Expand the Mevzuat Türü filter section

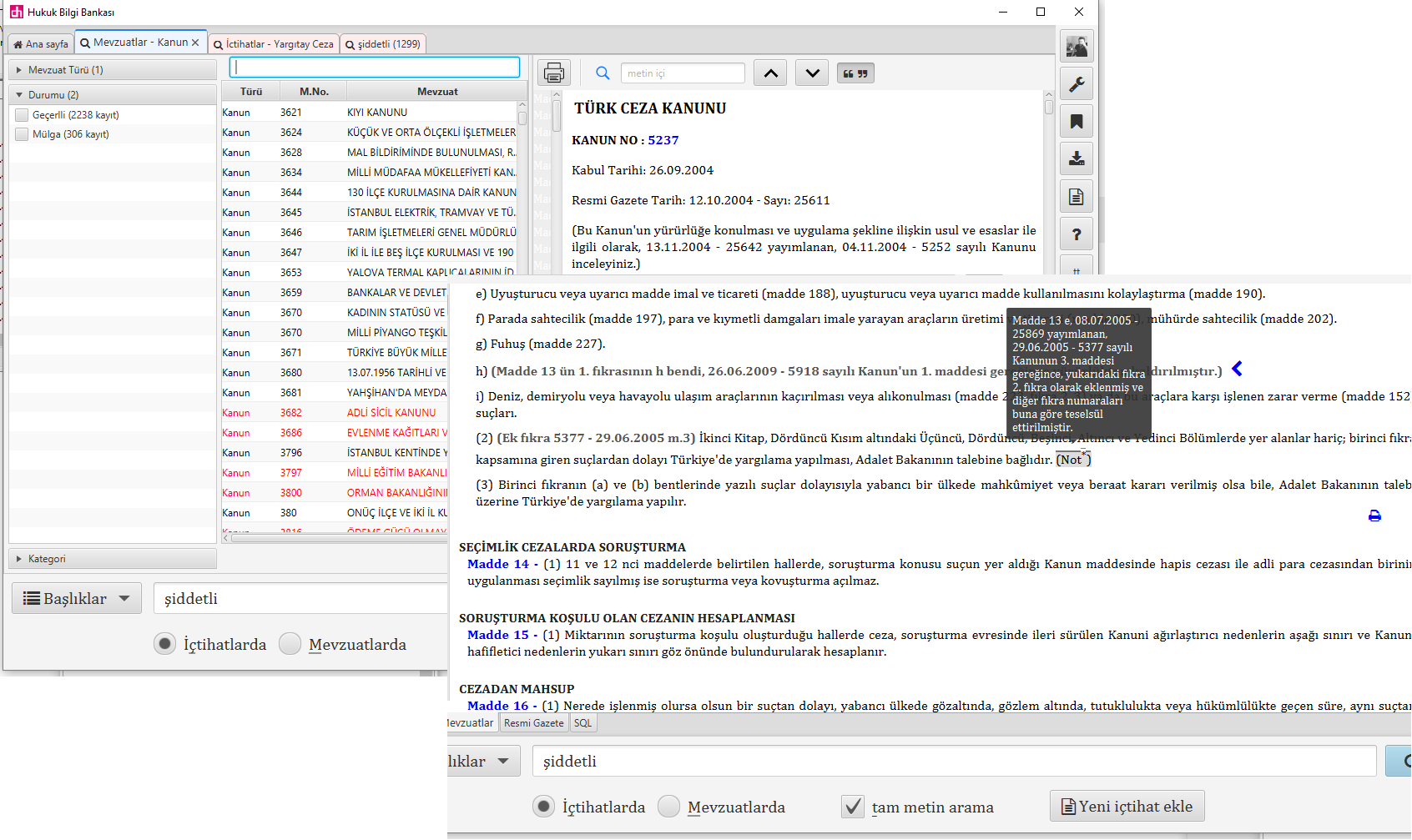click(19, 70)
